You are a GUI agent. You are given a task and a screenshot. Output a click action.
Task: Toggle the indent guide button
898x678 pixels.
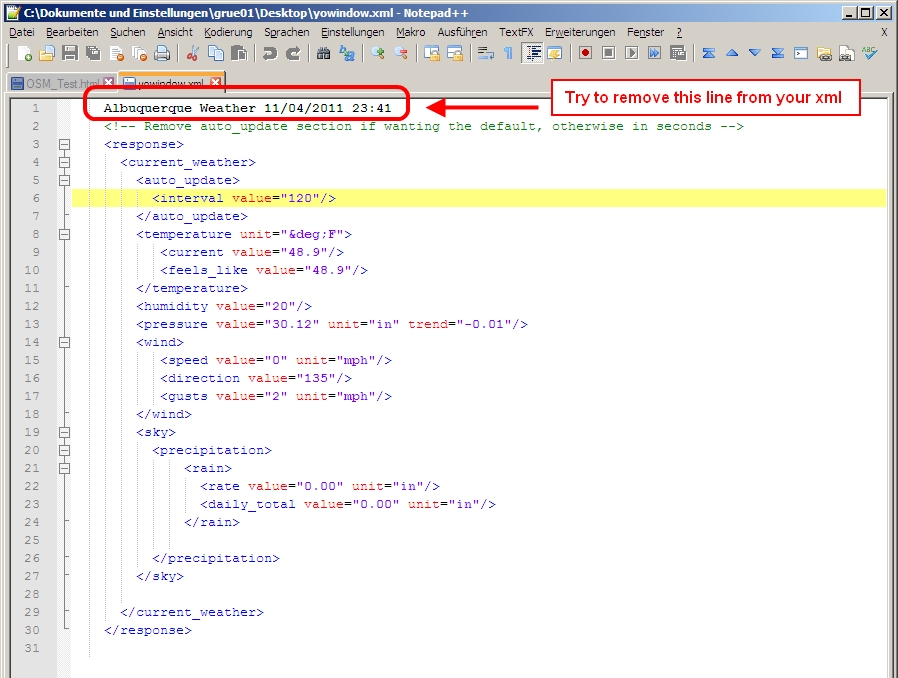point(532,53)
